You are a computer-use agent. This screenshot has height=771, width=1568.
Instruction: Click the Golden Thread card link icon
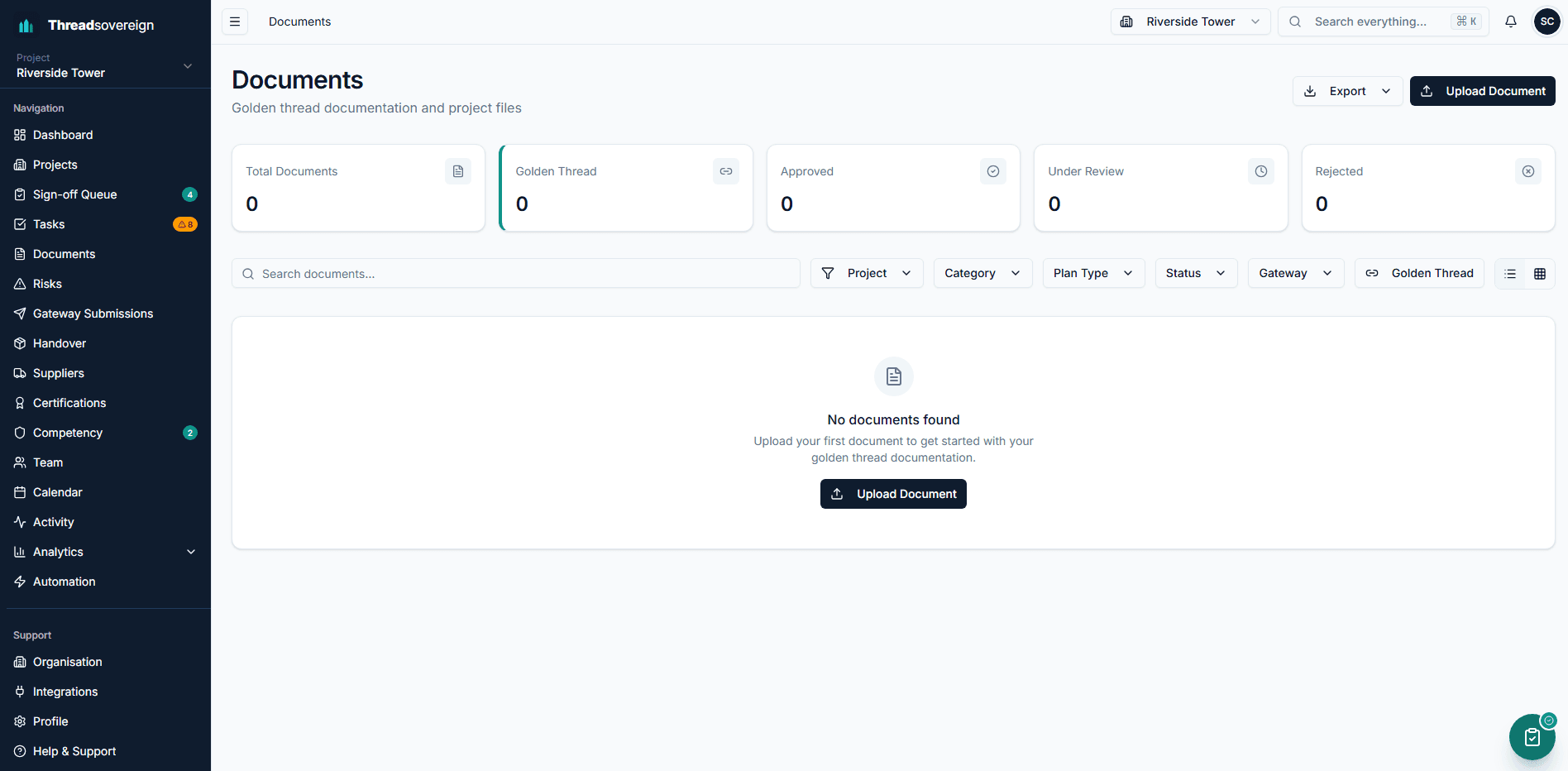pos(726,171)
